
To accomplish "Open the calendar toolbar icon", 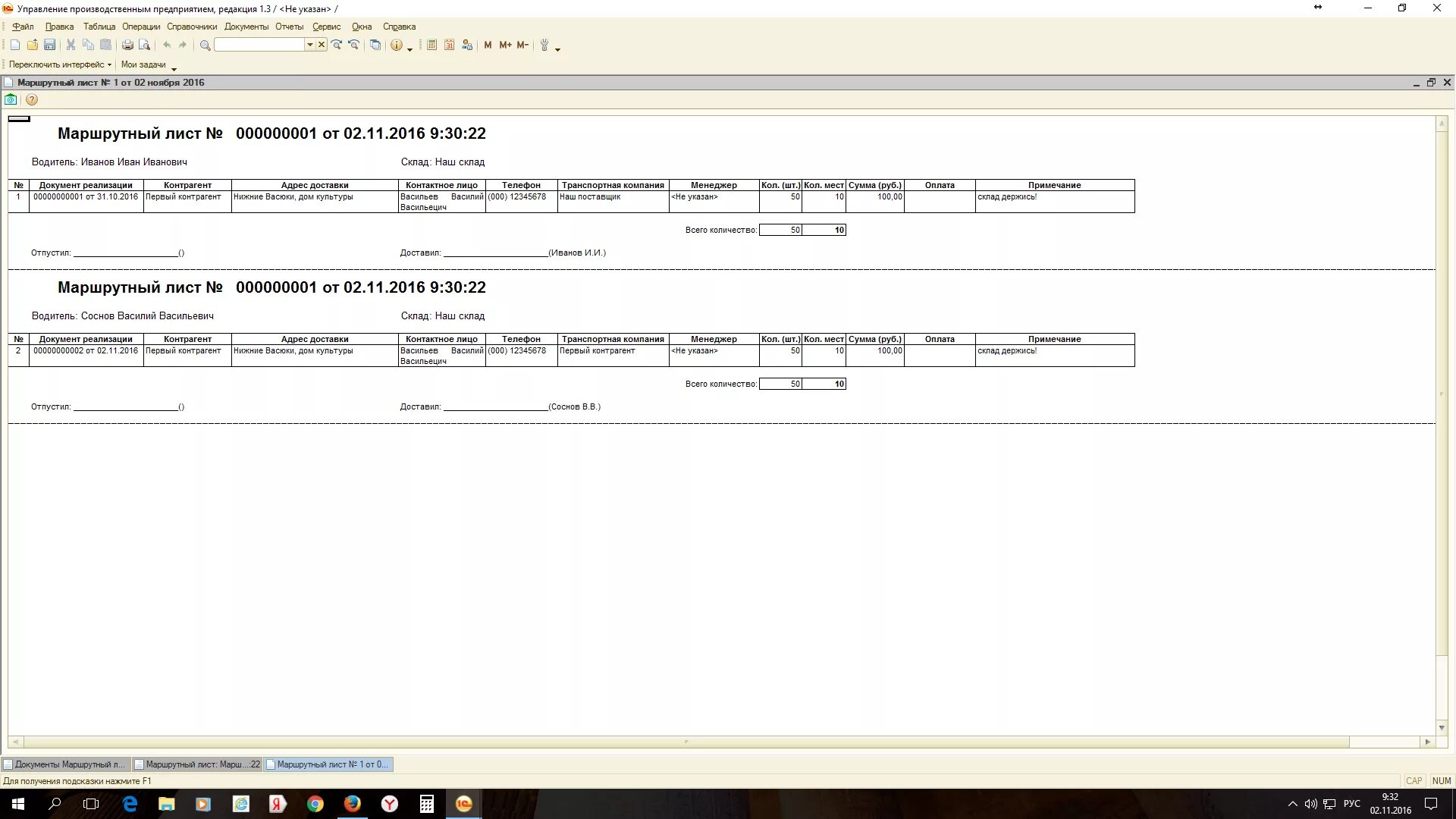I will point(449,45).
